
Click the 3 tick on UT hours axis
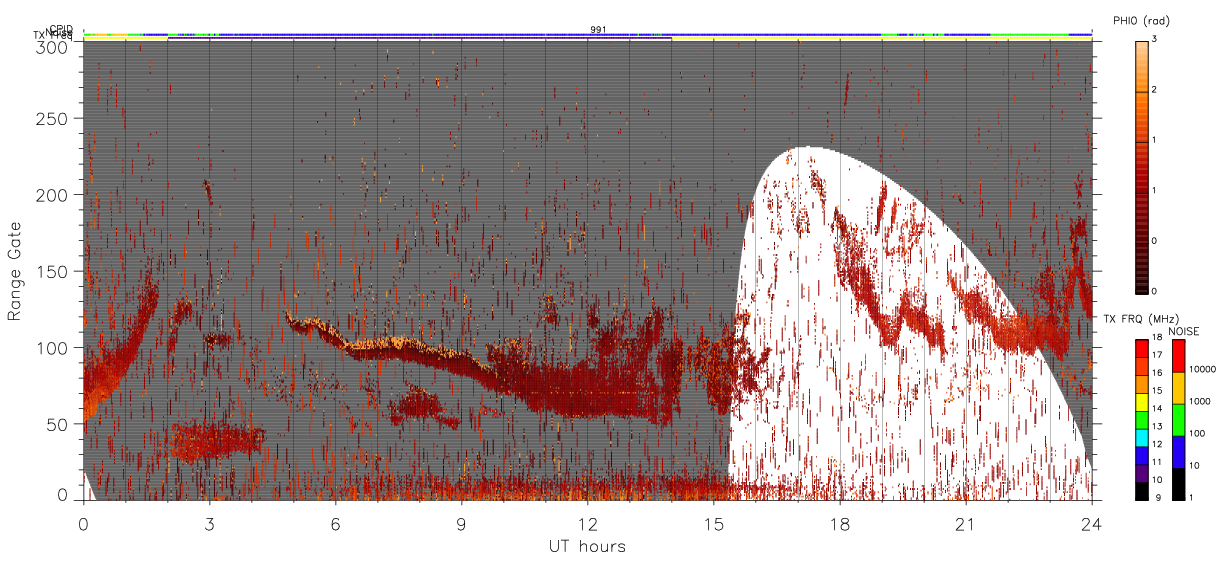pos(210,524)
